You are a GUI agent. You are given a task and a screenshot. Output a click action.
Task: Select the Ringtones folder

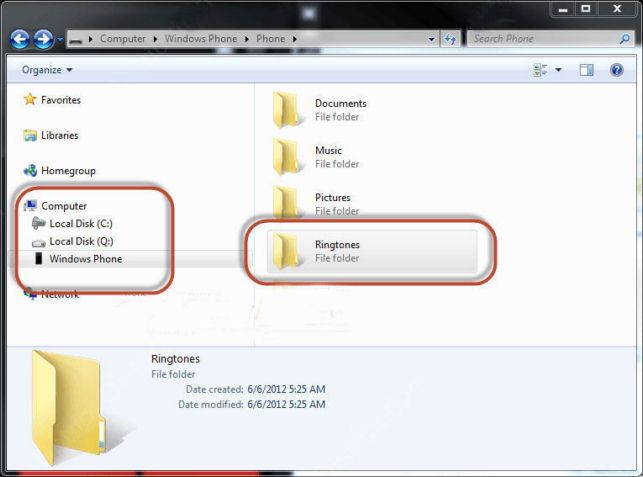pyautogui.click(x=372, y=251)
